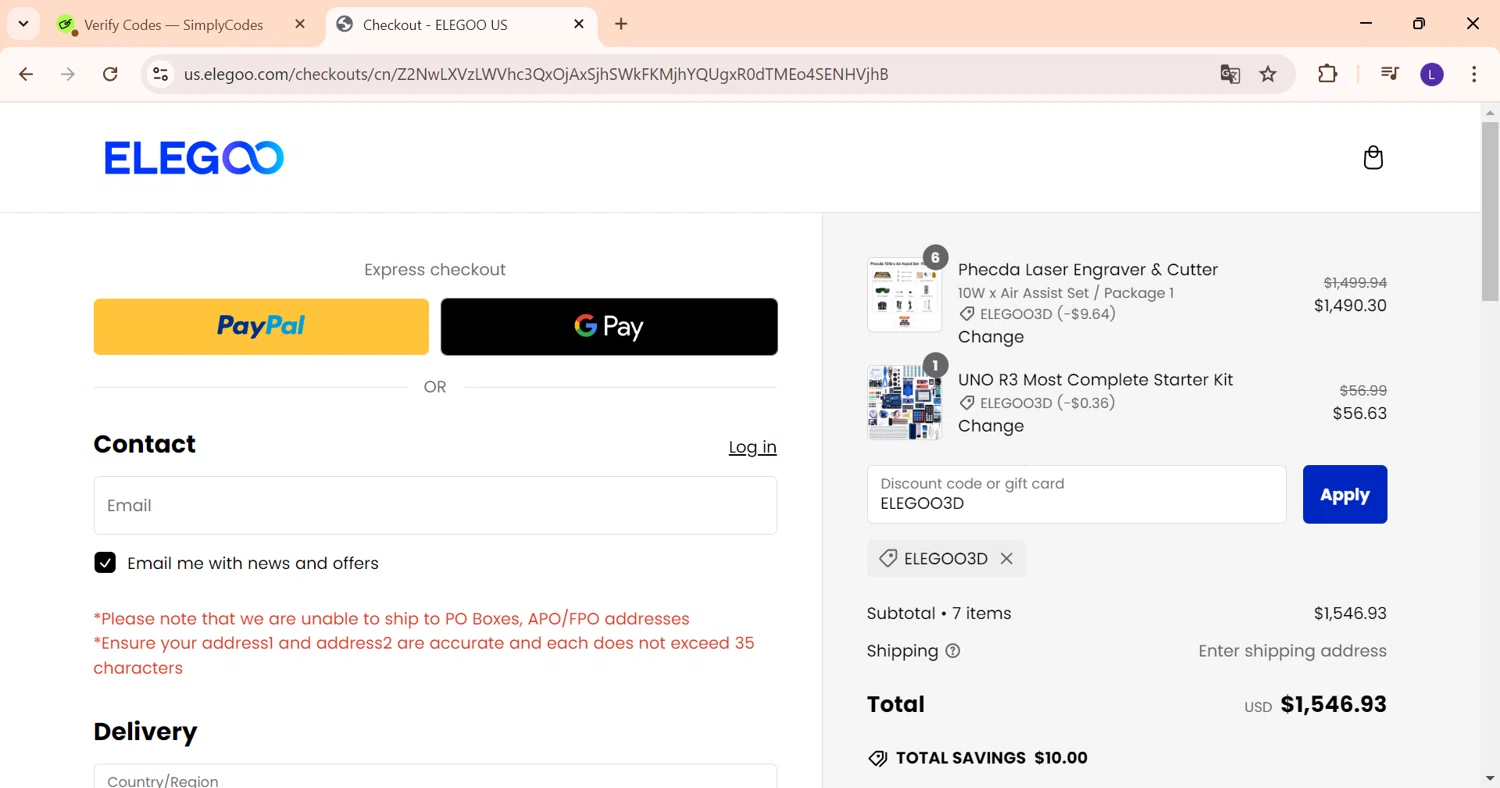The width and height of the screenshot is (1500, 788).
Task: Click the UNO R3 Most Complete Starter Kit title
Action: (x=1095, y=380)
